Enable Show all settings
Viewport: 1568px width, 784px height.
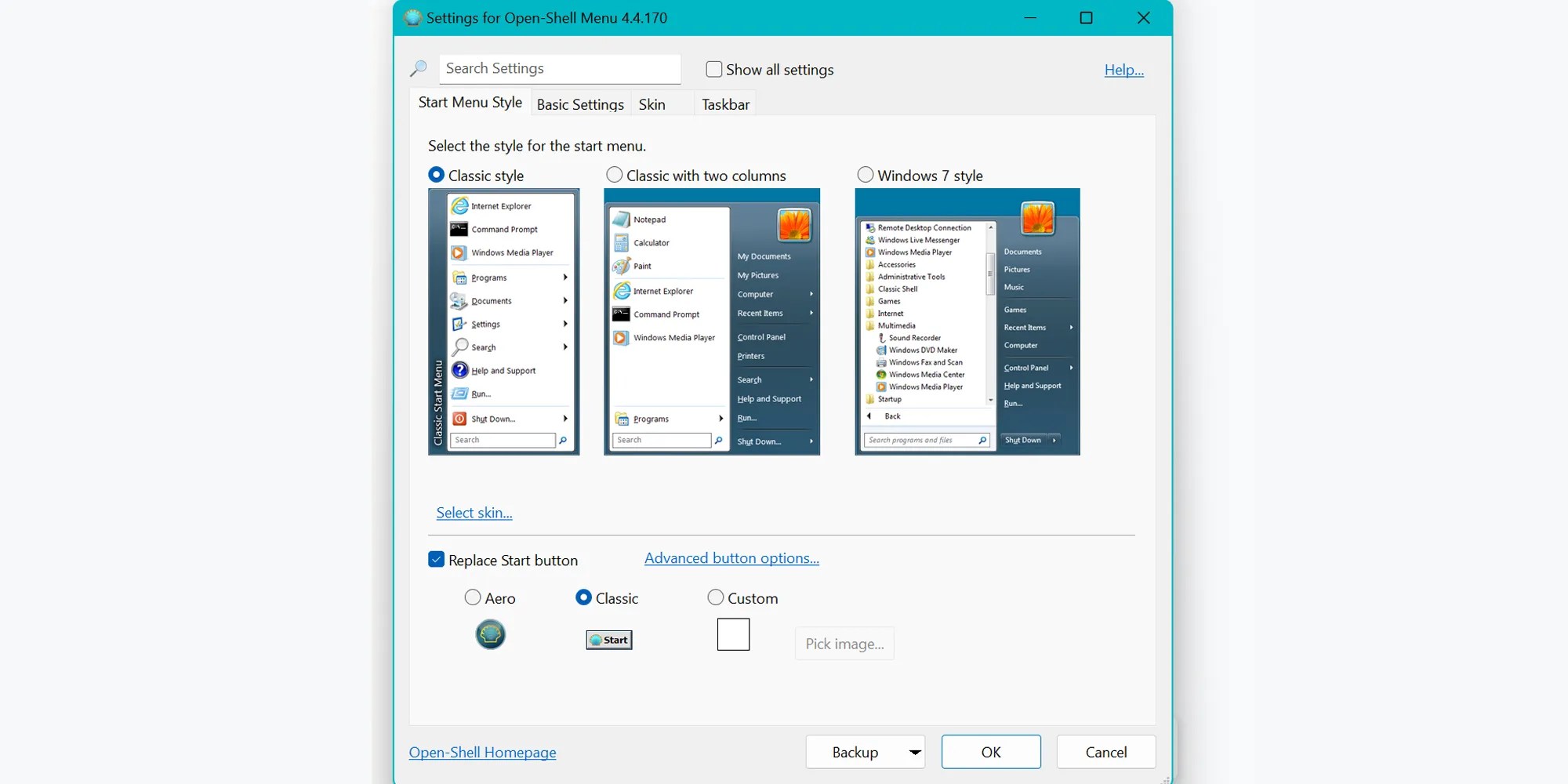pyautogui.click(x=713, y=69)
